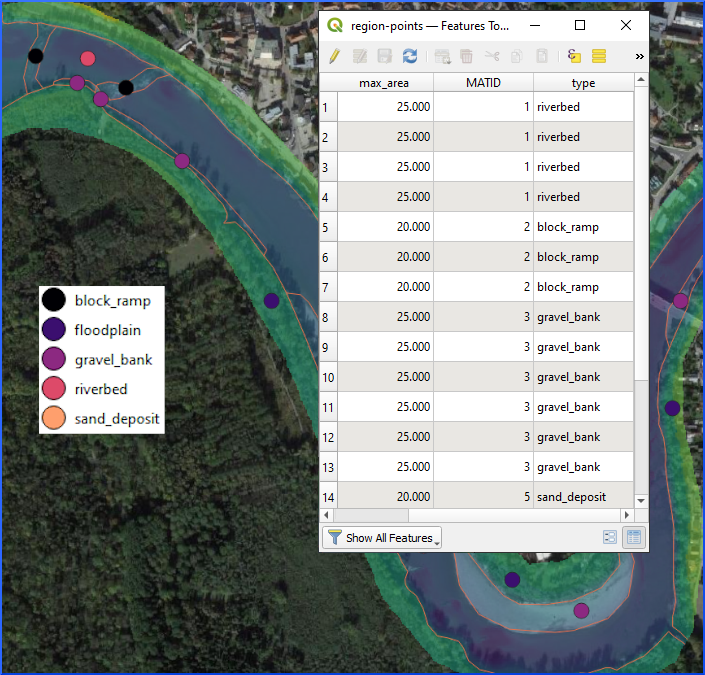Open select features by expression
Viewport: 705px width, 675px height.
click(x=574, y=56)
